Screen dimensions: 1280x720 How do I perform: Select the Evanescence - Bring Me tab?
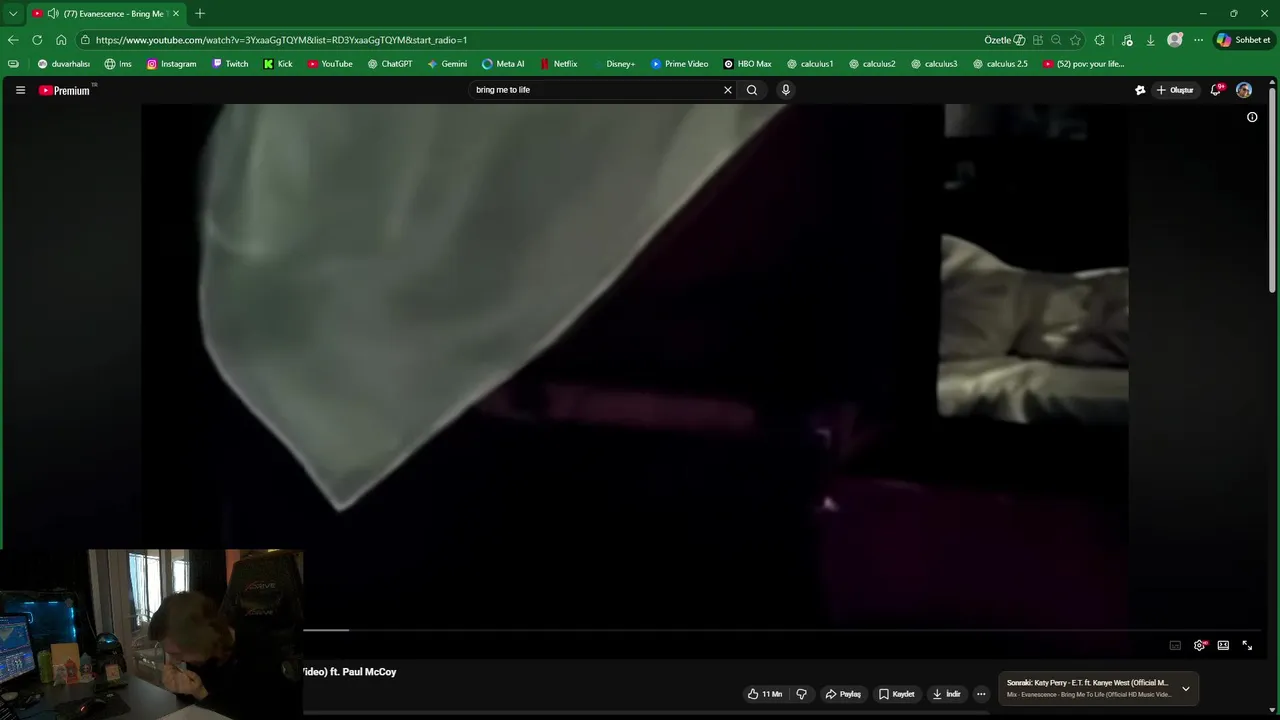click(105, 14)
